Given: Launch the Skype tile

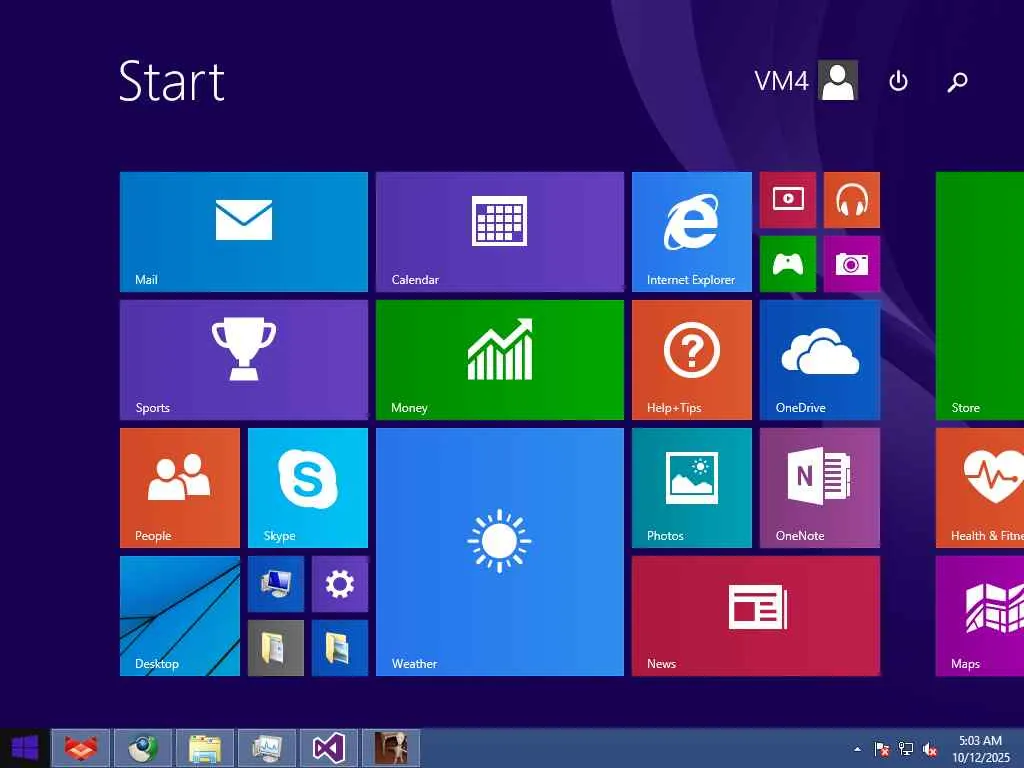Looking at the screenshot, I should [308, 488].
